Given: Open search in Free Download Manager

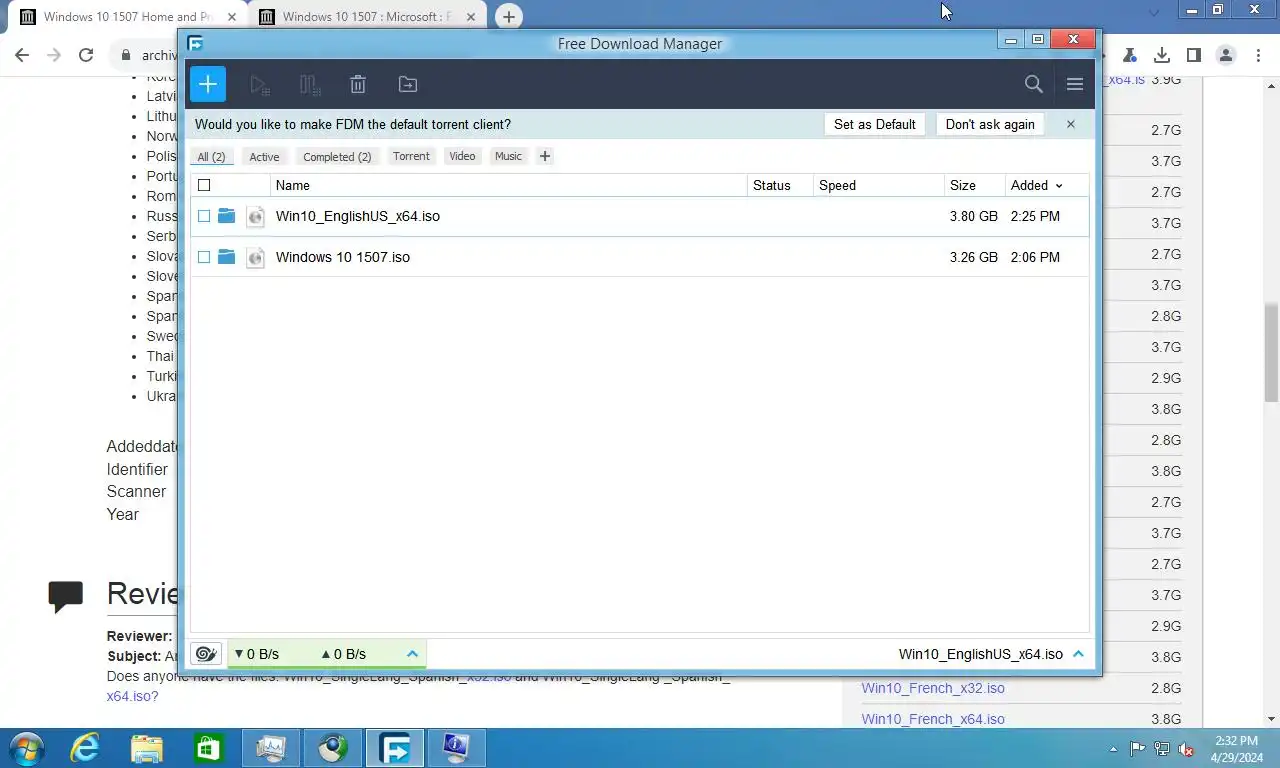Looking at the screenshot, I should 1034,85.
